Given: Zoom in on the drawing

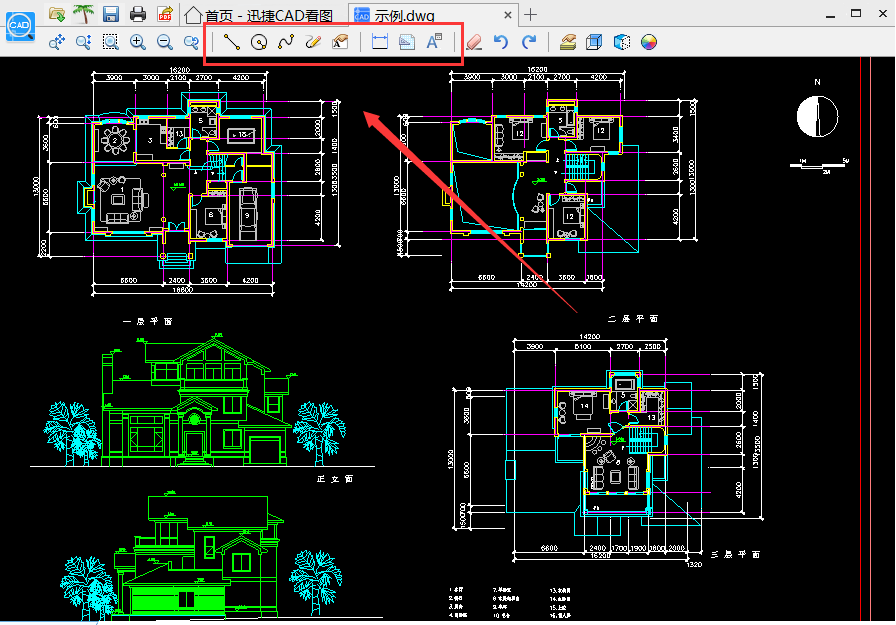Looking at the screenshot, I should [x=138, y=42].
